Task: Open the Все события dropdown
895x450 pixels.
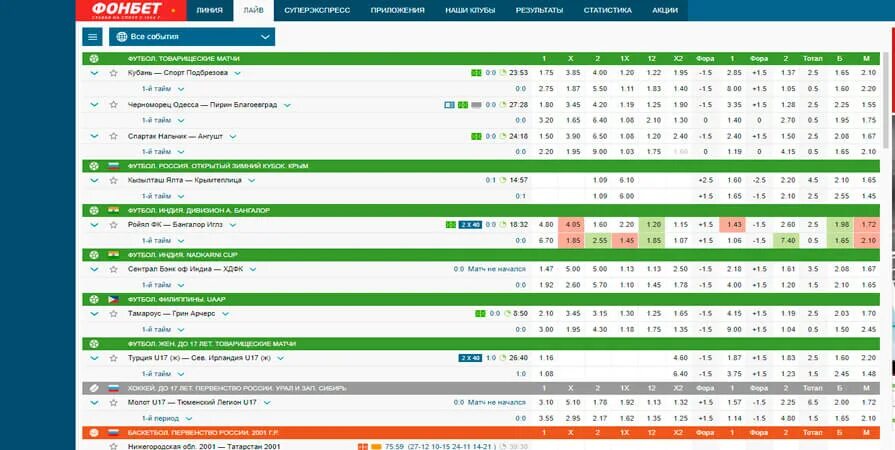Action: [x=192, y=37]
